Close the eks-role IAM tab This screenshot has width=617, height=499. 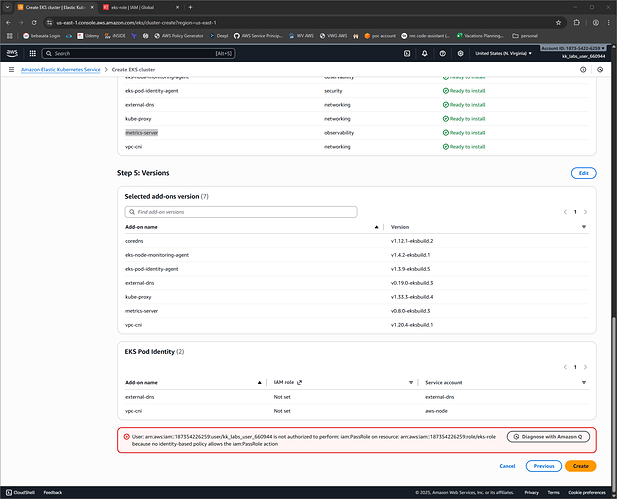(x=177, y=7)
